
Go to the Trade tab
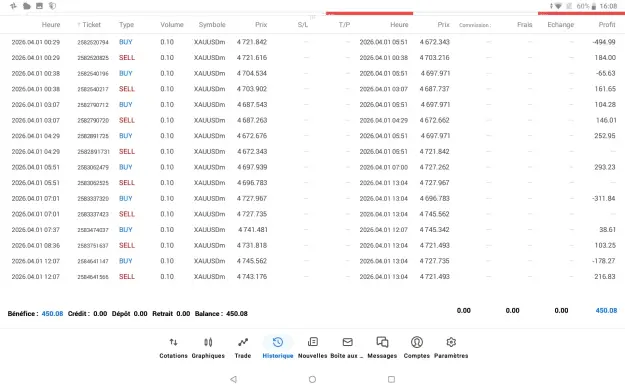click(x=243, y=348)
